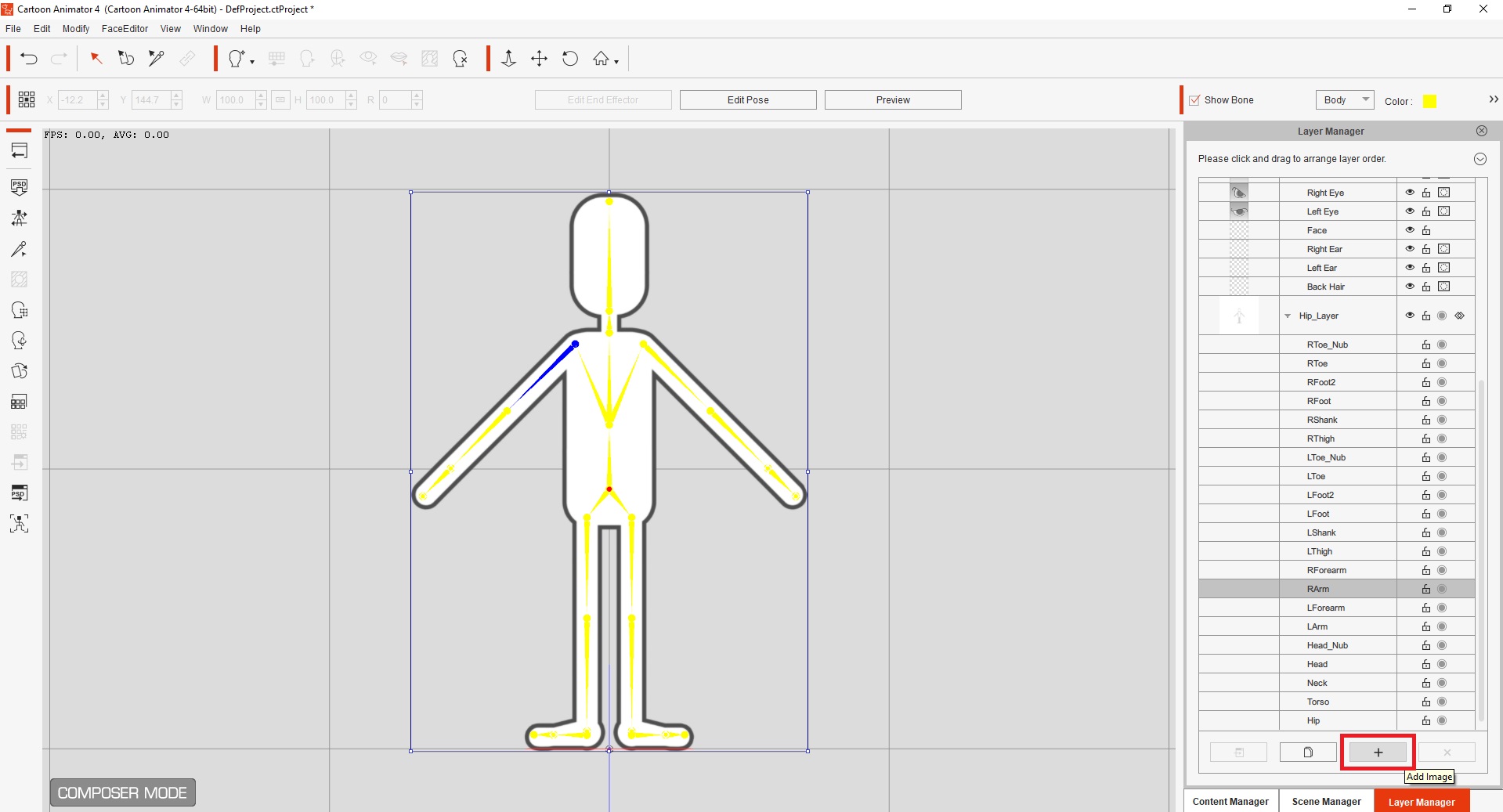
Task: Click the head rotation icon in sidebar
Action: coord(20,341)
